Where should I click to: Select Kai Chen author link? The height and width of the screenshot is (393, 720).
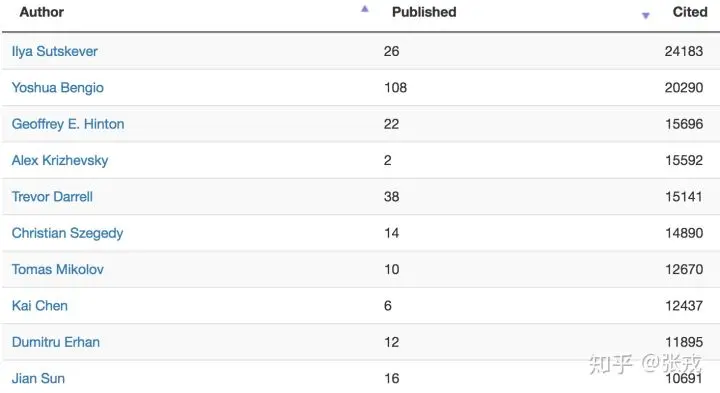tap(39, 305)
